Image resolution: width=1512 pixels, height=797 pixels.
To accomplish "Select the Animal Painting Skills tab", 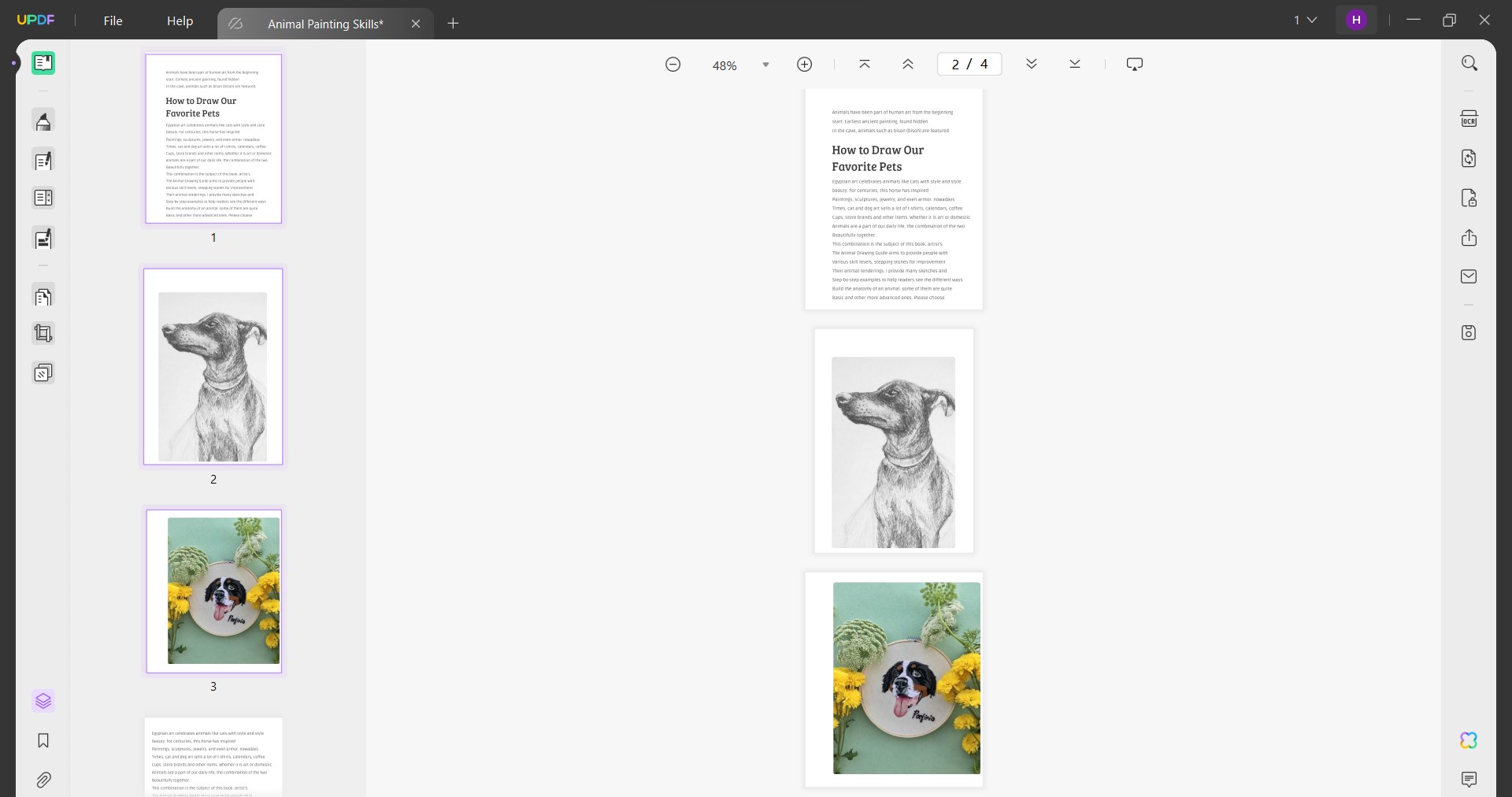I will [324, 24].
